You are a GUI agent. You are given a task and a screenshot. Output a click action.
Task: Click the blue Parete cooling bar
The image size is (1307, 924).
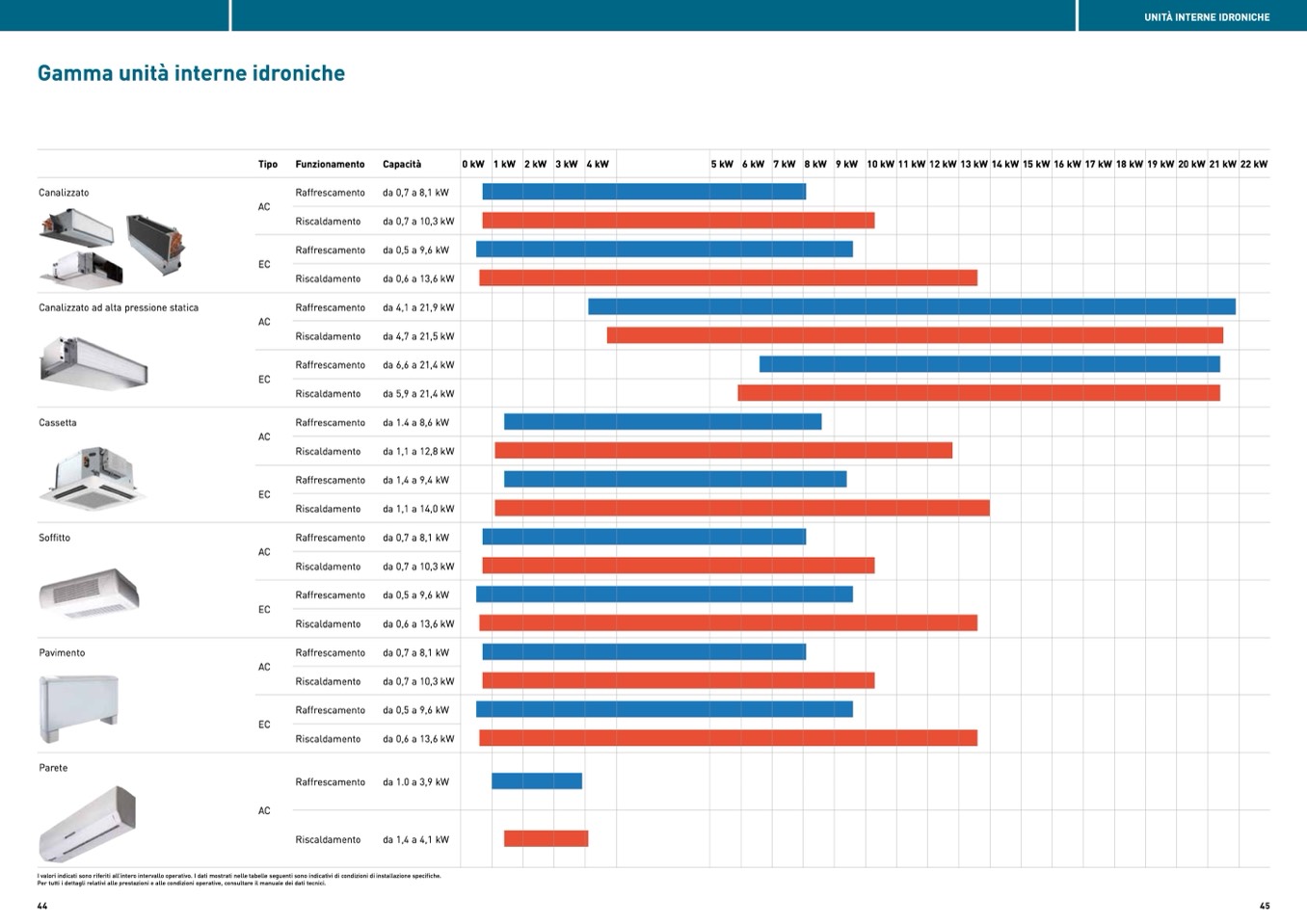(x=537, y=781)
